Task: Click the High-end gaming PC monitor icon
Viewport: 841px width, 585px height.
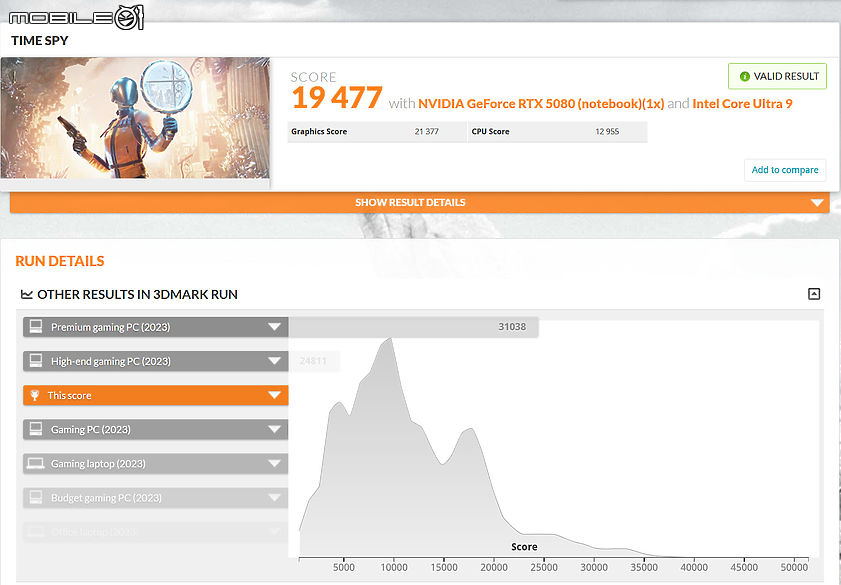Action: [36, 361]
